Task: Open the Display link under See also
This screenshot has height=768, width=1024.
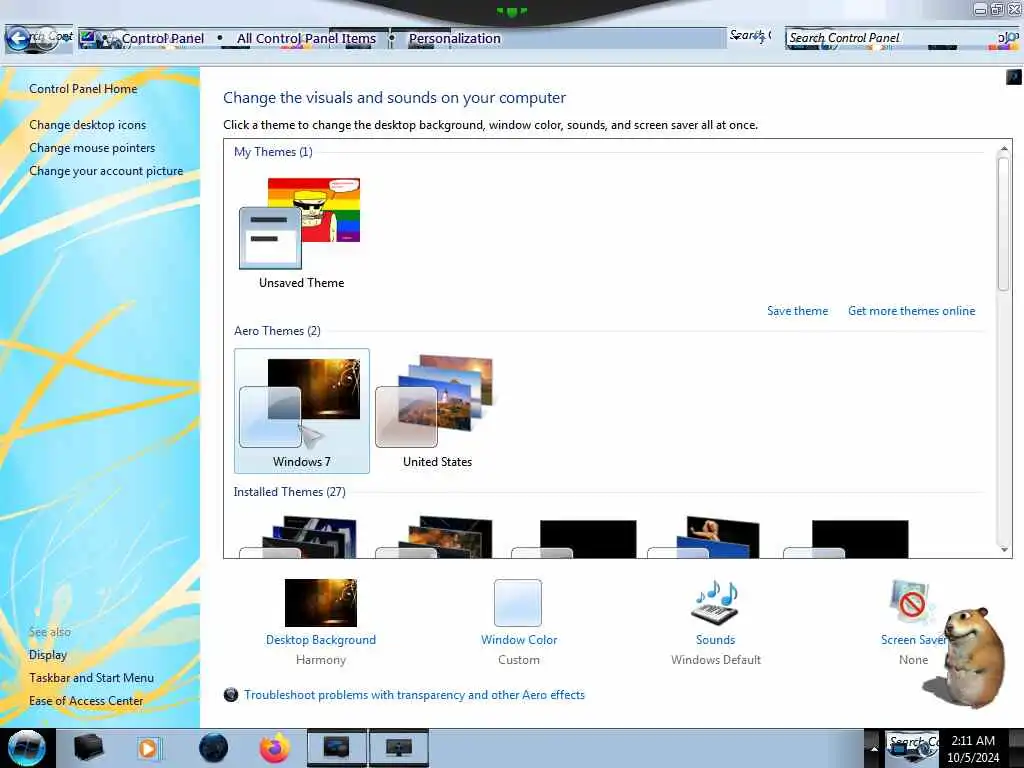Action: click(x=48, y=654)
